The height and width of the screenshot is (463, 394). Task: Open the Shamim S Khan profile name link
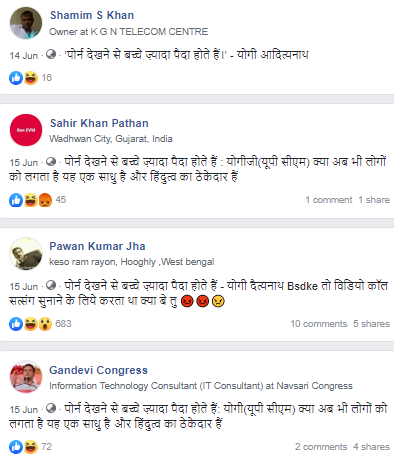point(92,15)
